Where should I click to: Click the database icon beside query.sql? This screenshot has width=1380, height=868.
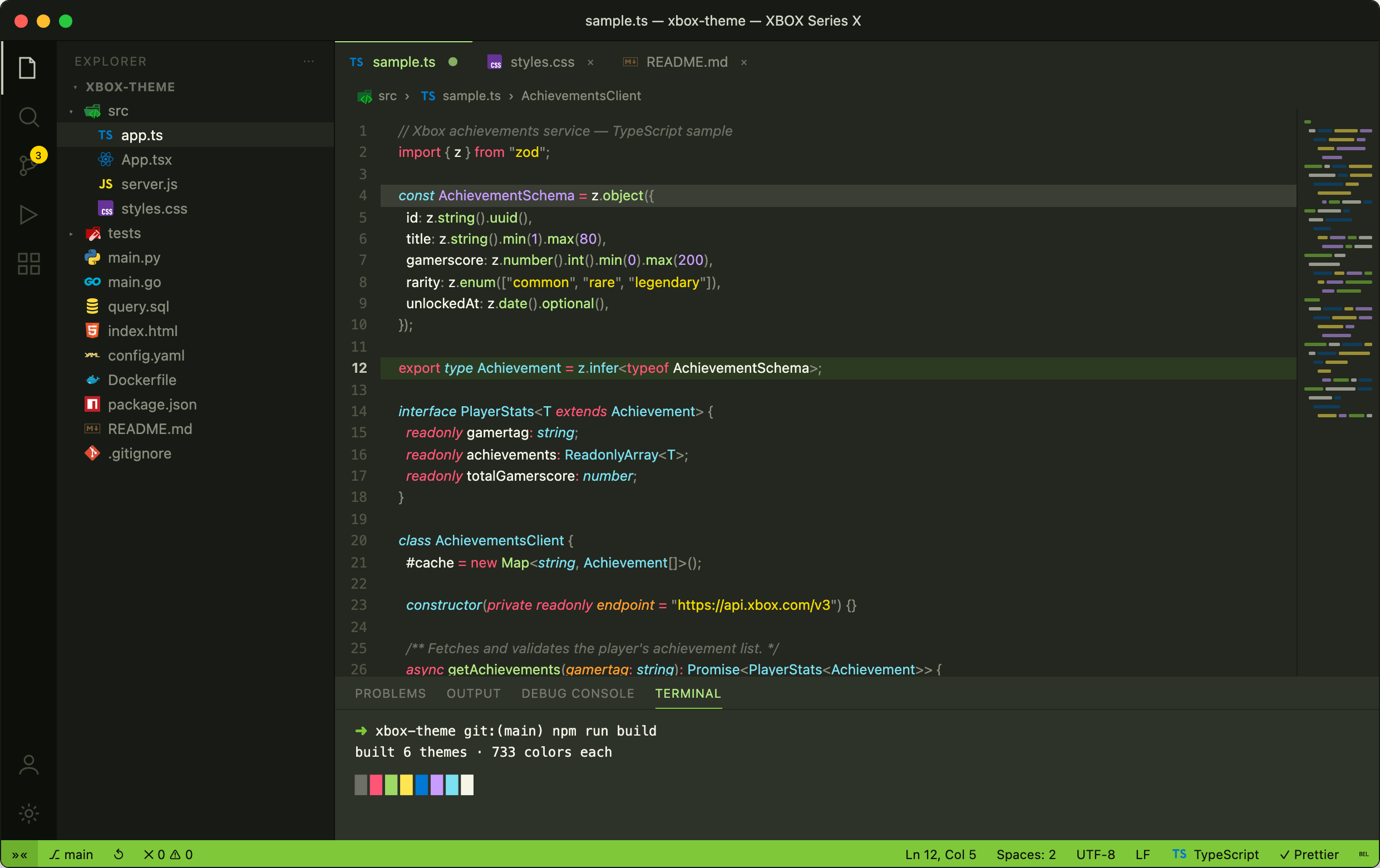[92, 307]
